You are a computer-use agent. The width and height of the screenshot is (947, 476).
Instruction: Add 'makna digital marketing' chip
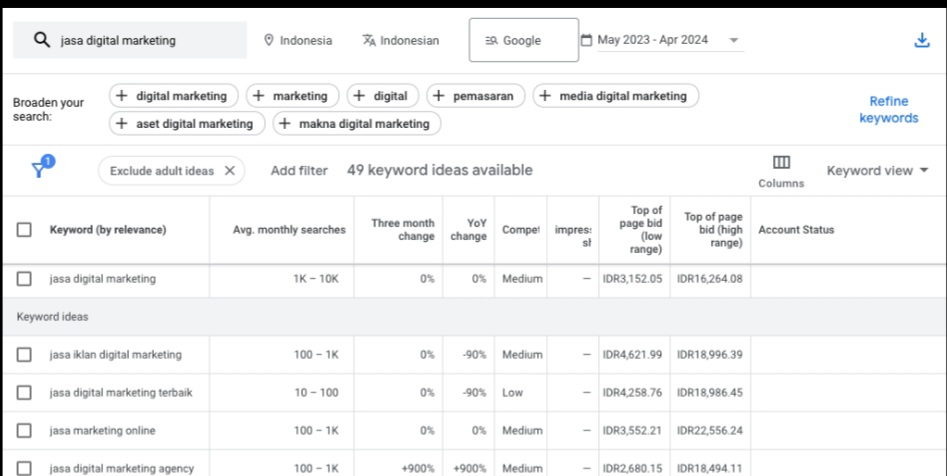point(356,124)
